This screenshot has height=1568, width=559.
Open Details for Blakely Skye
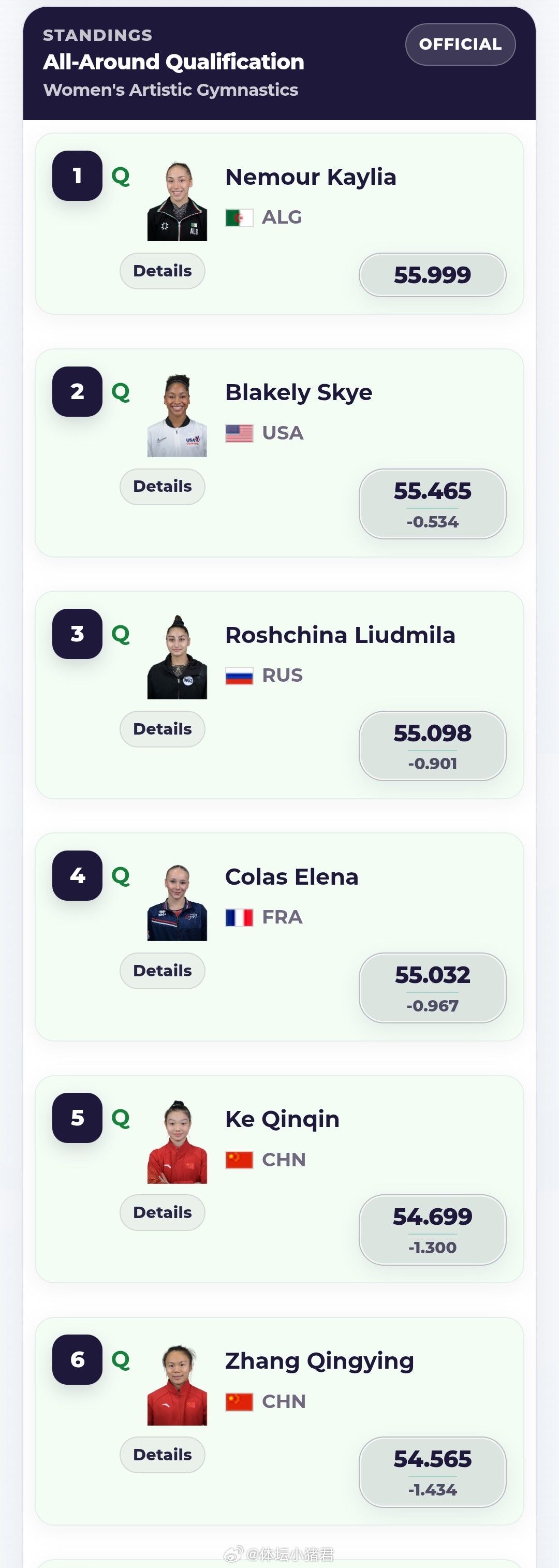(x=162, y=487)
